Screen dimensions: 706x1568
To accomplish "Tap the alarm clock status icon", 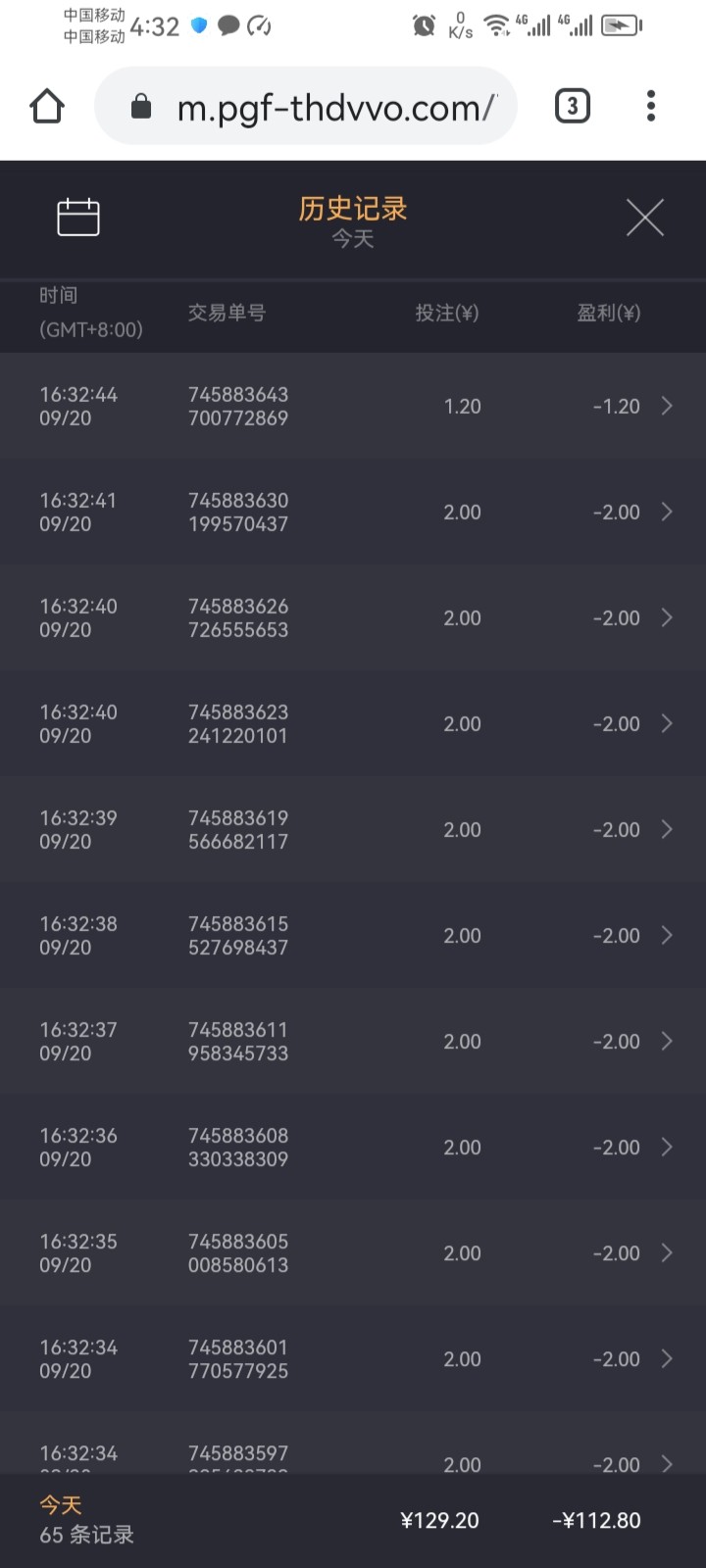I will [424, 25].
